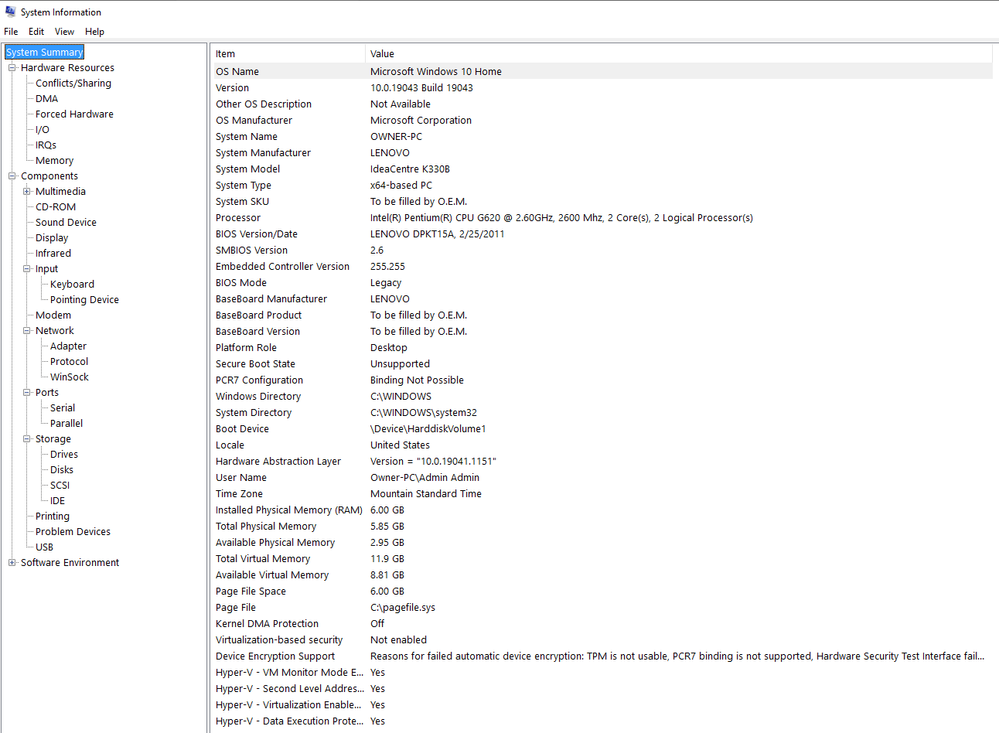999x733 pixels.
Task: Select the IRQs tree item
Action: coord(46,145)
